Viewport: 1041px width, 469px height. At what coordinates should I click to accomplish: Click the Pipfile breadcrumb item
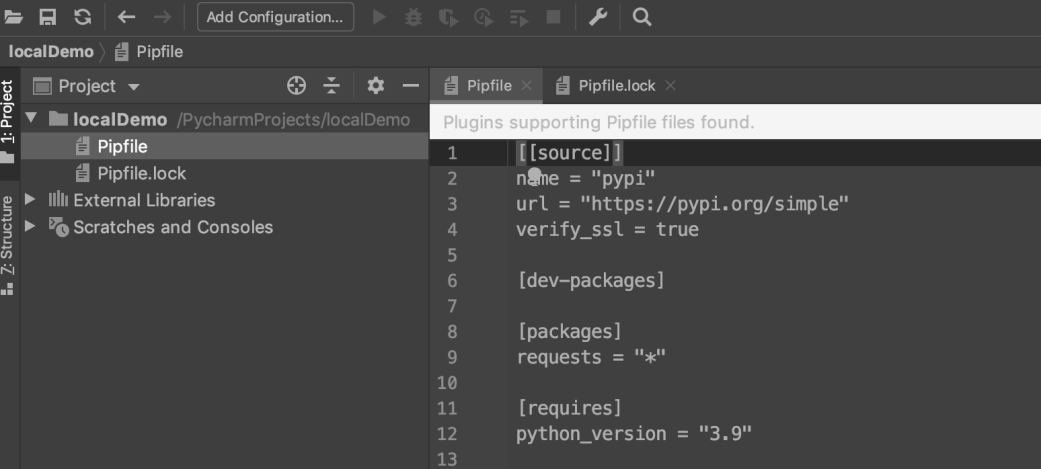[149, 52]
